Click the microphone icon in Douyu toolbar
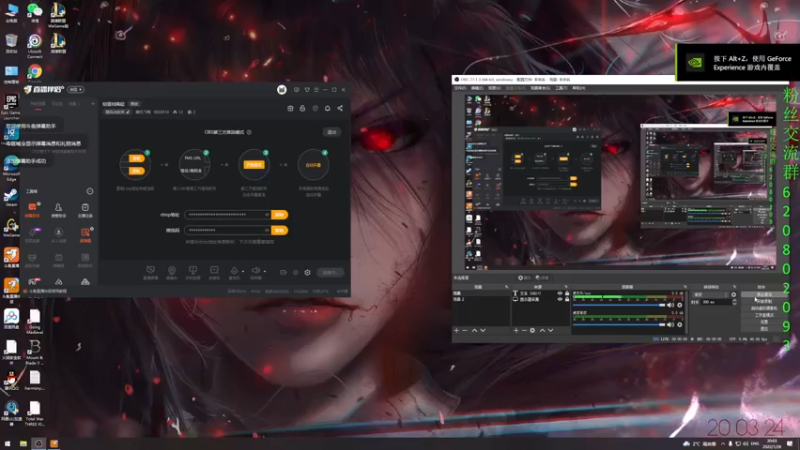 234,270
